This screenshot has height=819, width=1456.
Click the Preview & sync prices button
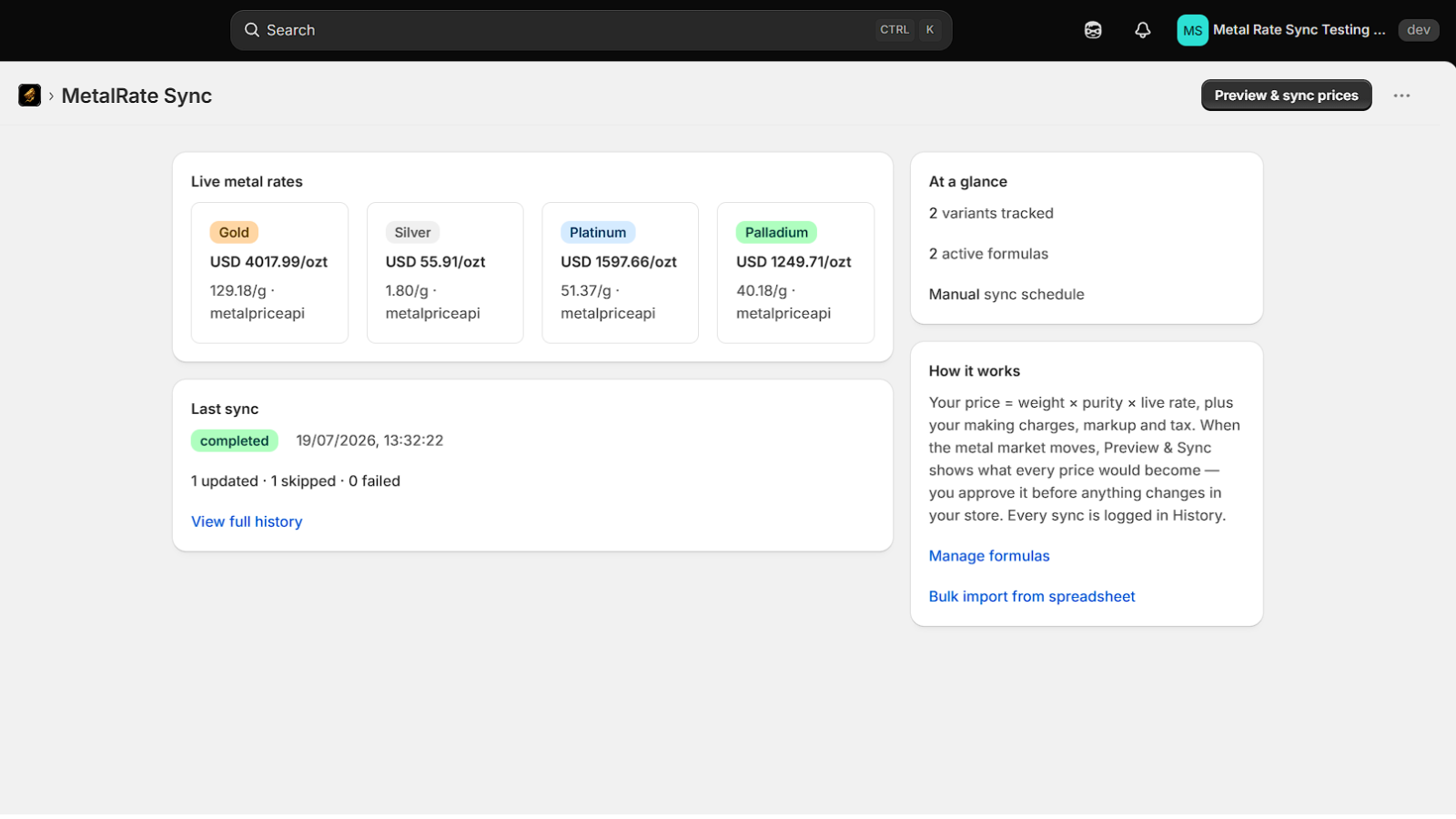(x=1286, y=96)
